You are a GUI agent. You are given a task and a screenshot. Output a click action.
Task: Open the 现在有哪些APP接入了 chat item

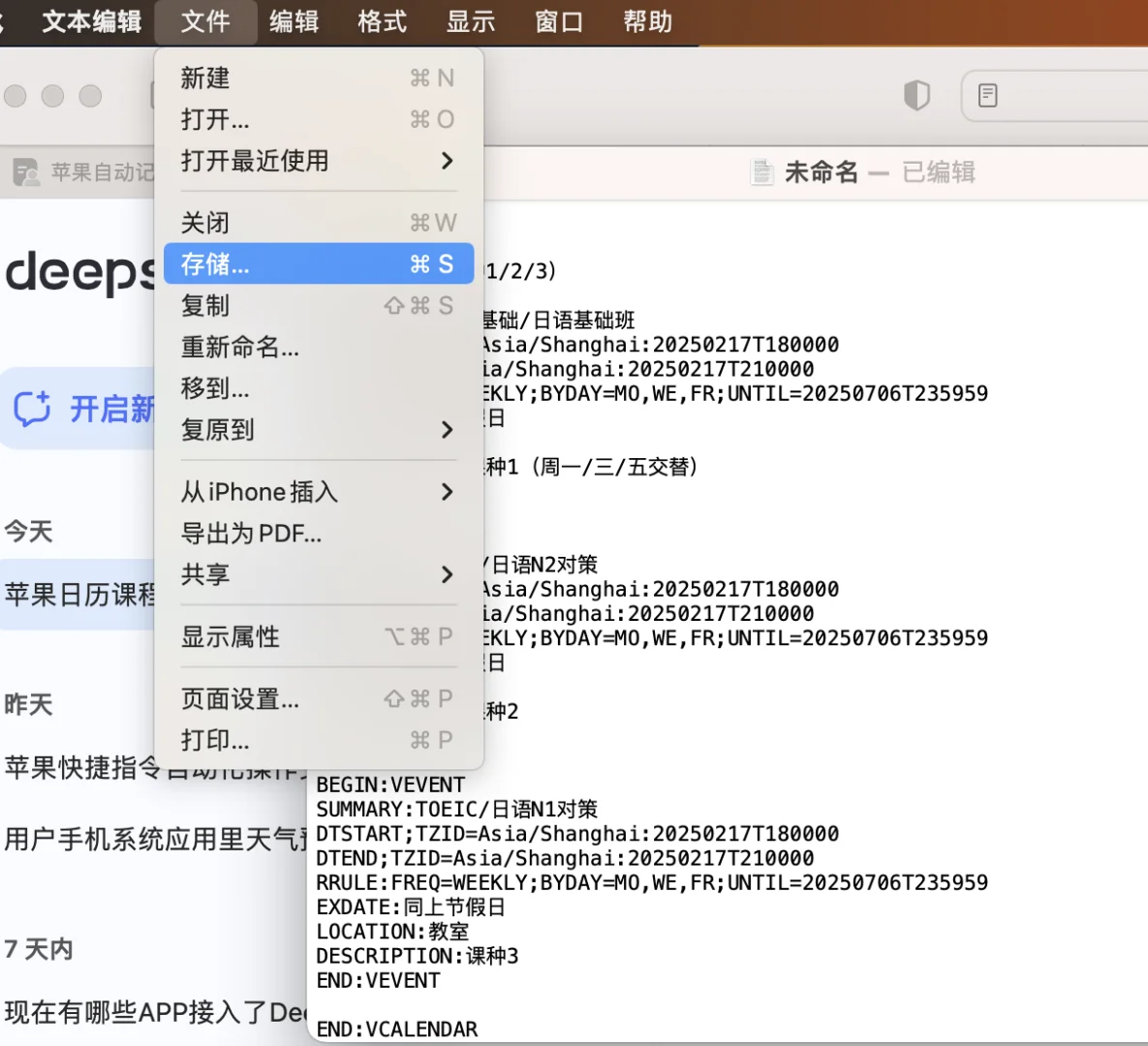point(156,1012)
